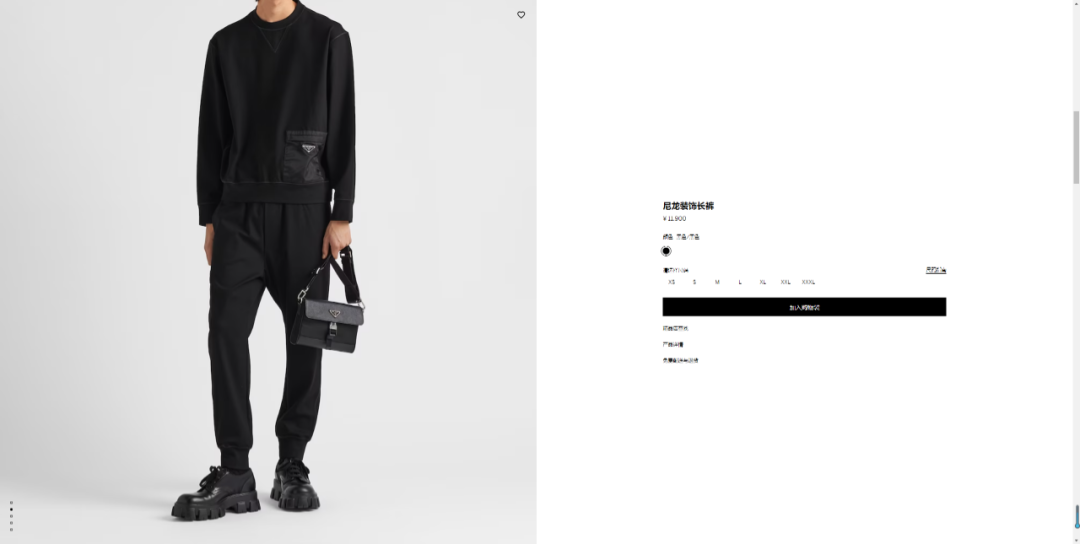Choose size M

[717, 282]
